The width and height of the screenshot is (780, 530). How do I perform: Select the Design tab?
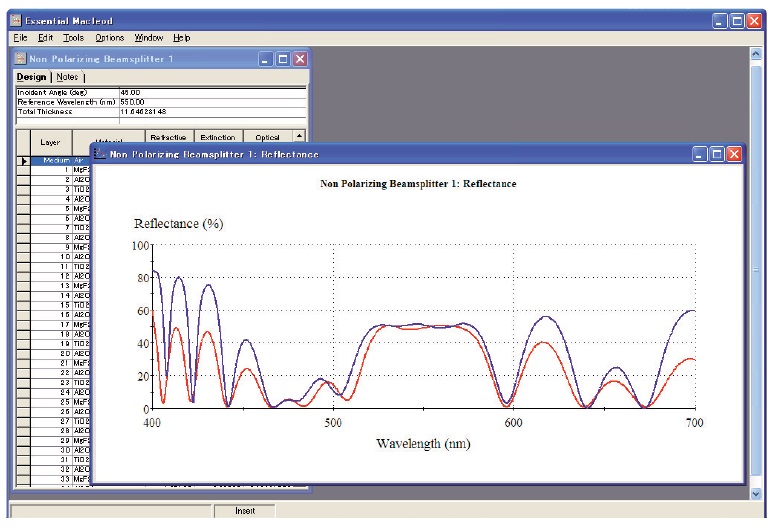click(31, 77)
